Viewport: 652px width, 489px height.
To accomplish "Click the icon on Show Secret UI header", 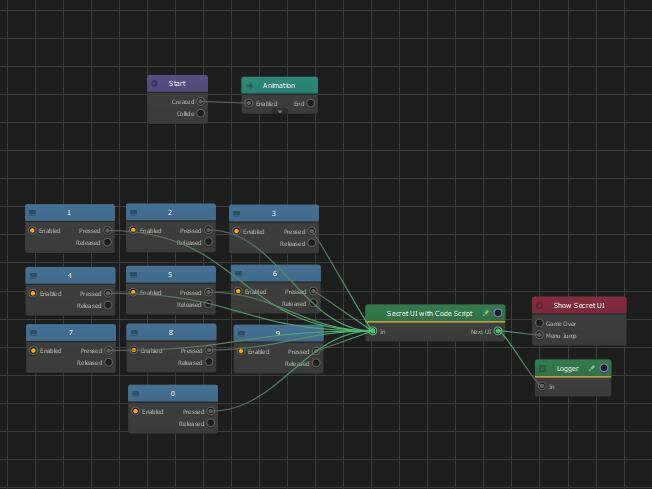I will [x=540, y=306].
